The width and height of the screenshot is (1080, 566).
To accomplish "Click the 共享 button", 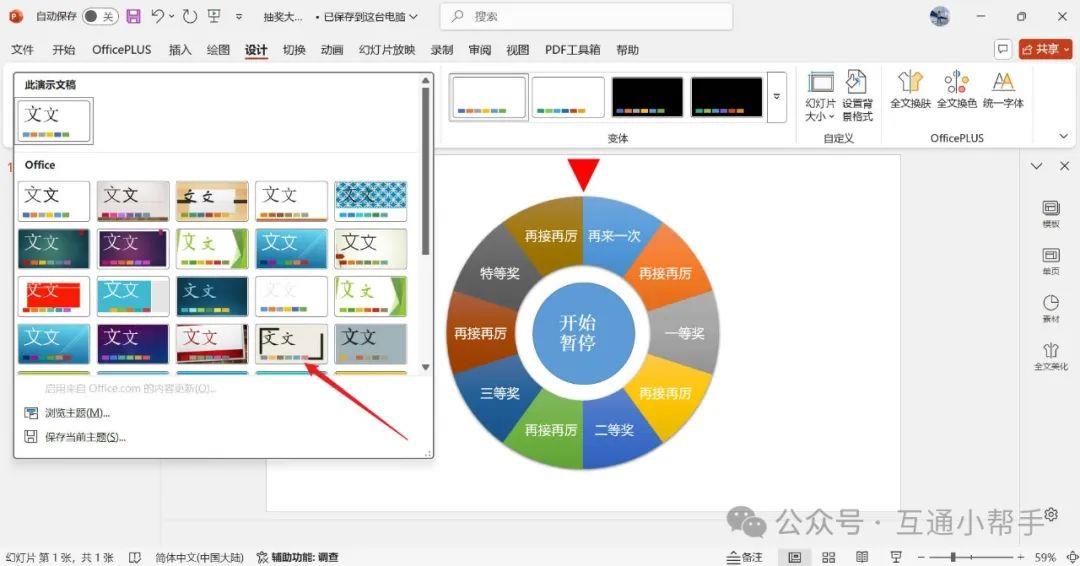I will 1046,49.
